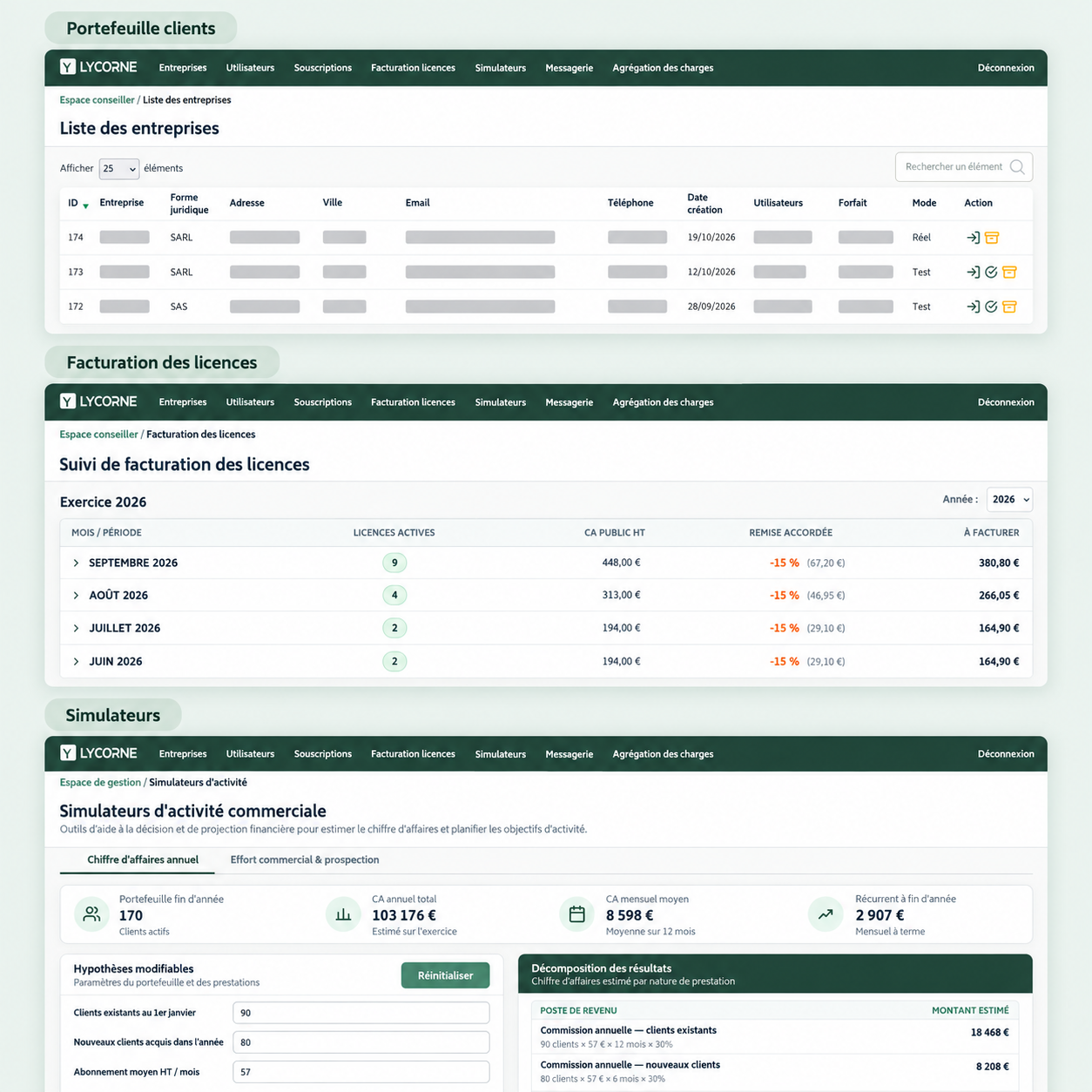This screenshot has height=1092, width=1092.
Task: Click the login icon for company 173
Action: coord(974,273)
